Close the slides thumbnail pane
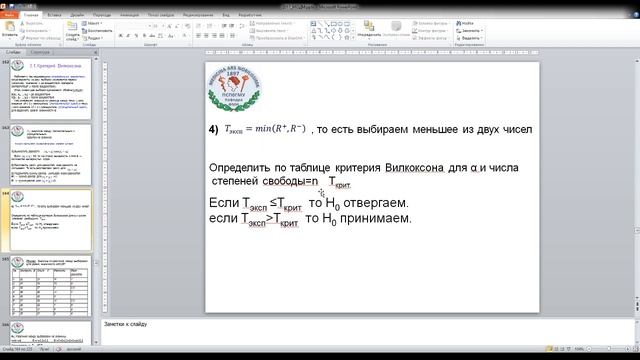 pos(96,52)
